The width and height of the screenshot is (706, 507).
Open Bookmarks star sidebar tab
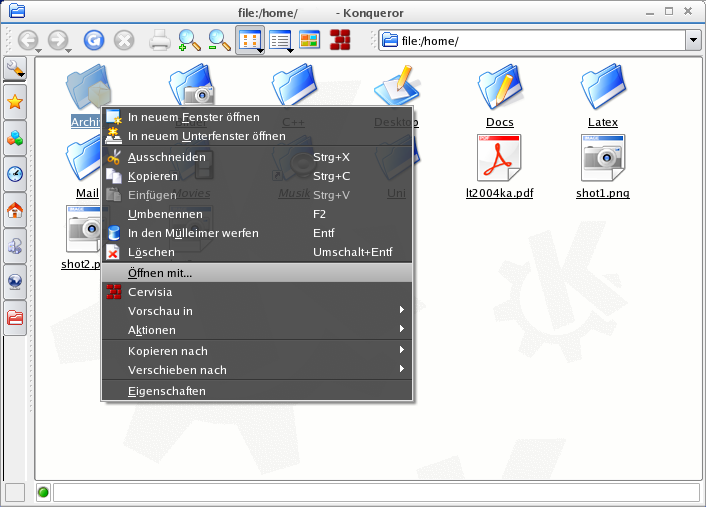(x=15, y=102)
